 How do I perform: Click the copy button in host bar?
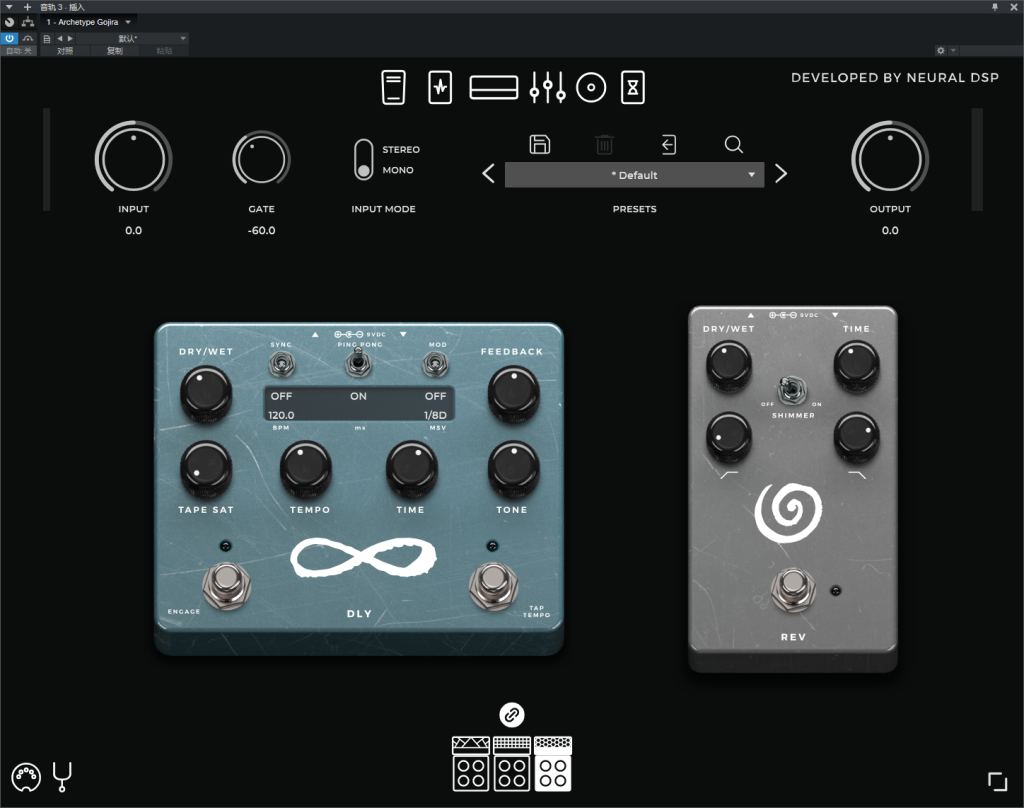tap(115, 50)
